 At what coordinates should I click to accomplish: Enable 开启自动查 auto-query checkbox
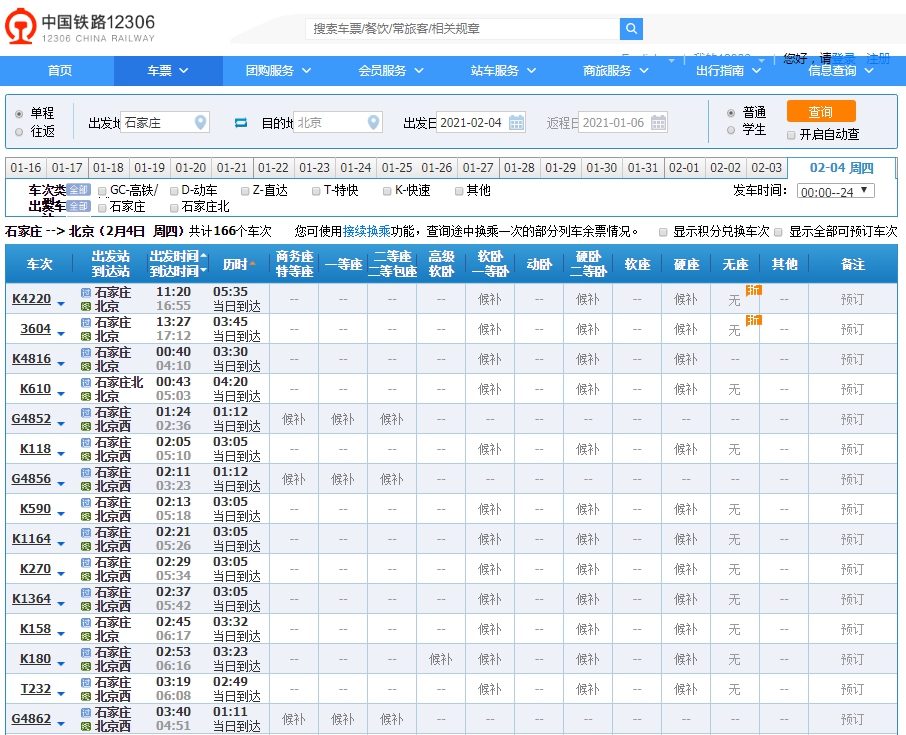[x=791, y=134]
